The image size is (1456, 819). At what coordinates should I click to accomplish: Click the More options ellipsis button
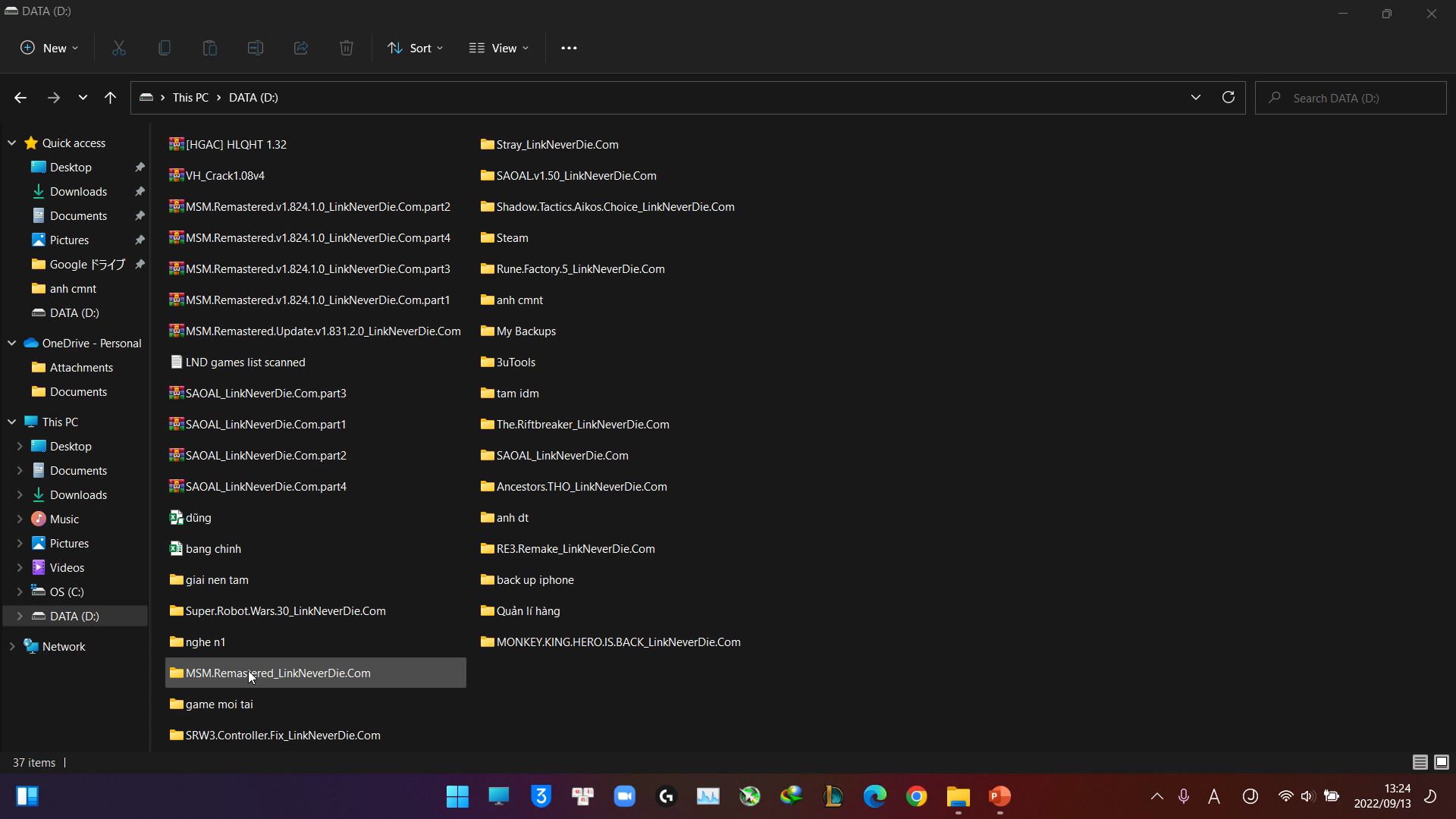click(x=569, y=47)
